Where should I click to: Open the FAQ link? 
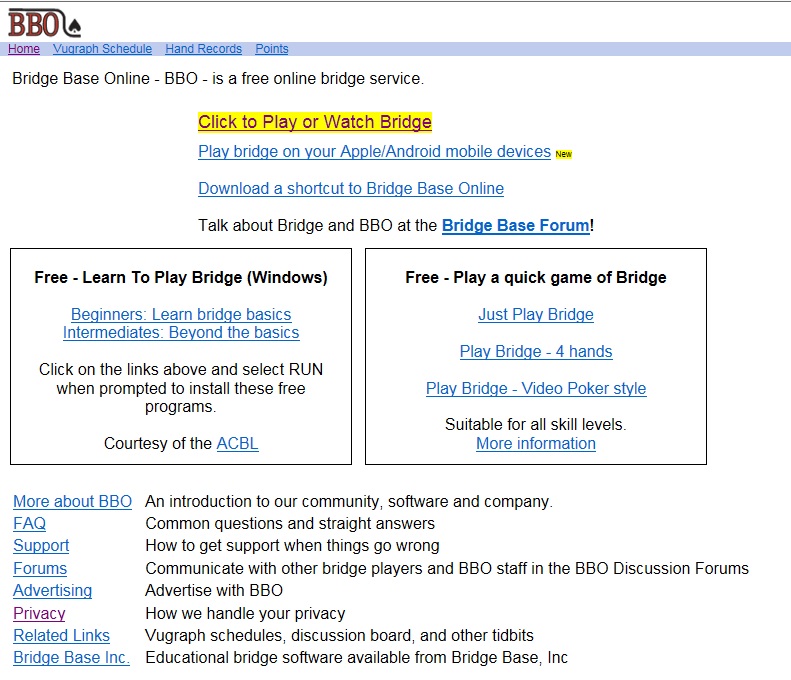(x=29, y=524)
